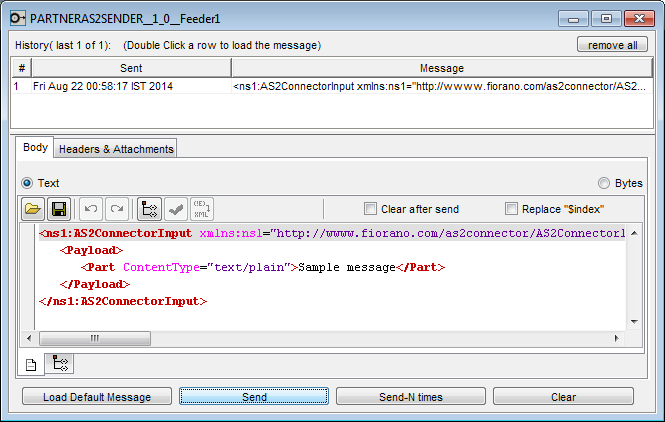This screenshot has width=665, height=422.
Task: Save message with the floppy disk icon
Action: point(59,209)
